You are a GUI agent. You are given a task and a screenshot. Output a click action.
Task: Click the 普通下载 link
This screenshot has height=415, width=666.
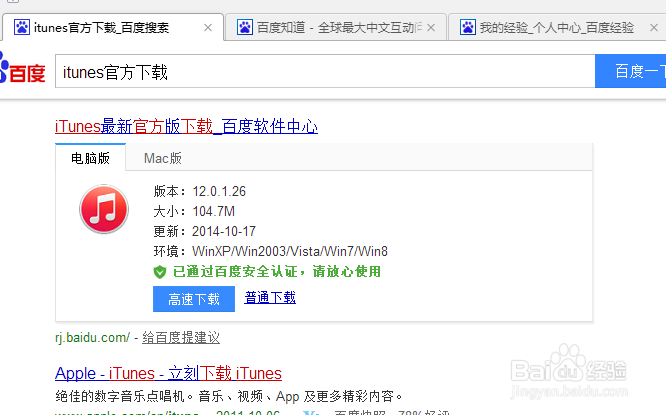pyautogui.click(x=270, y=298)
